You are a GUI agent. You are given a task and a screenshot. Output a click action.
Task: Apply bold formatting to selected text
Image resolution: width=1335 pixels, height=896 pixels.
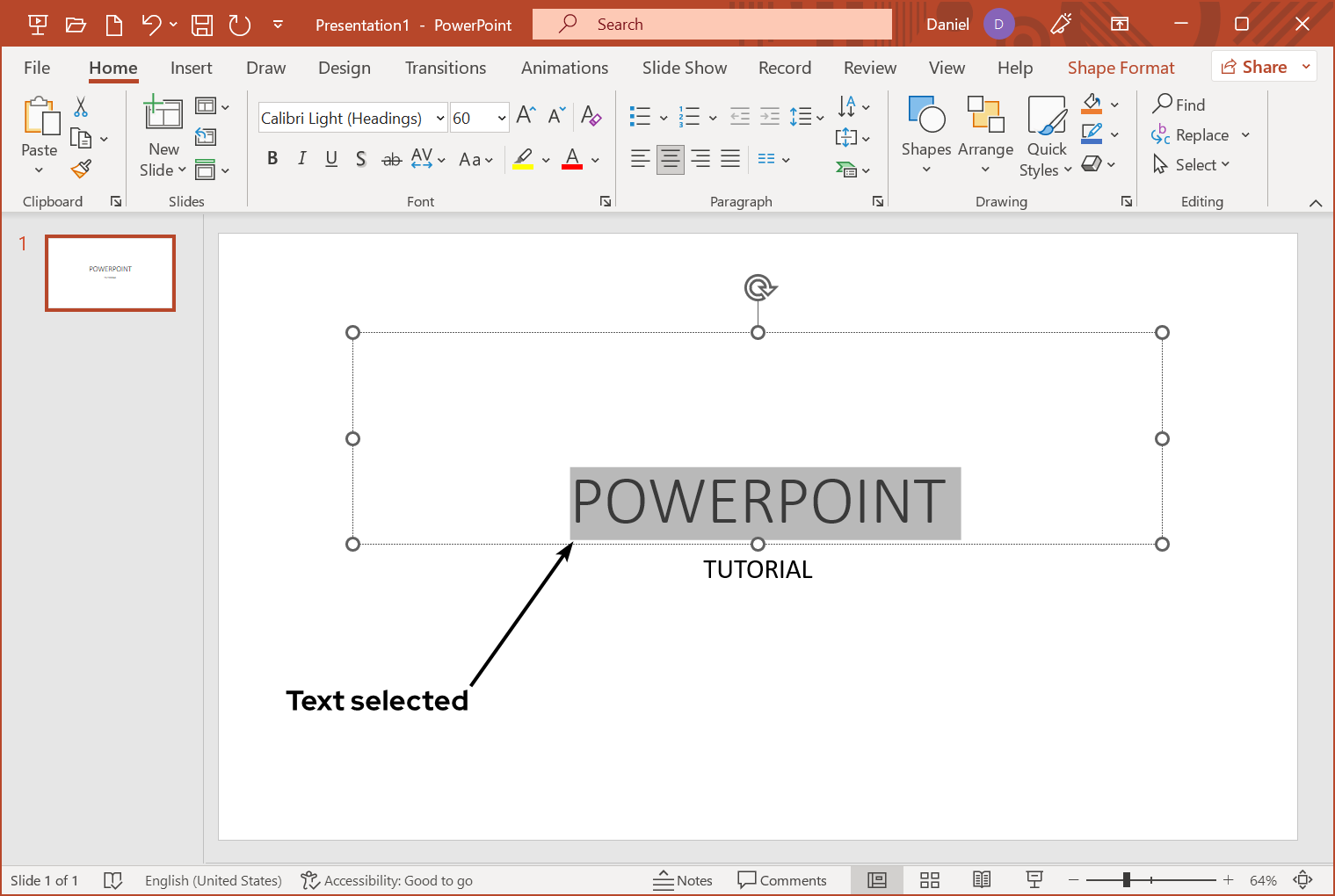point(272,158)
